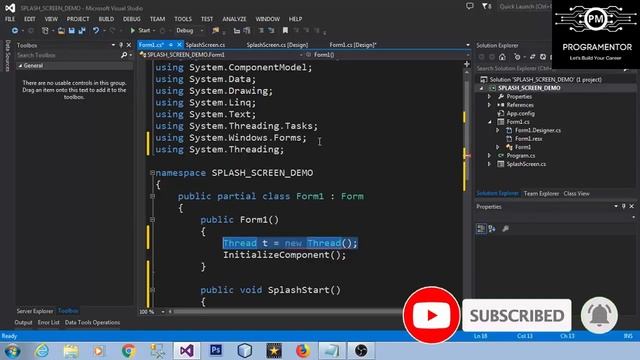Switch to the Form1.cs [Design] tab
Viewport: 640px width, 360px height.
click(353, 45)
